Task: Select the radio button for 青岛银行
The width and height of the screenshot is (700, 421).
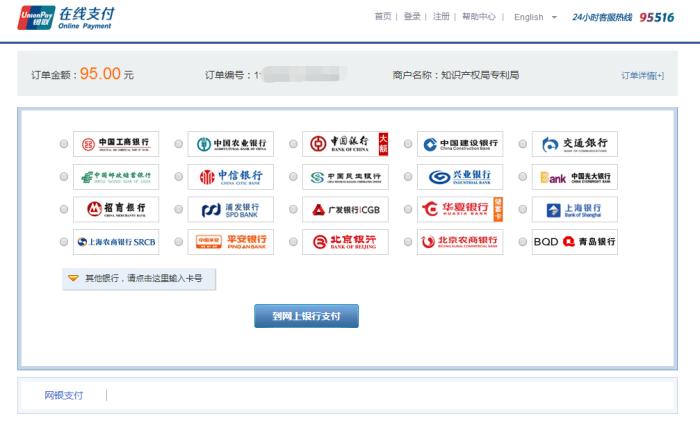Action: tap(523, 242)
